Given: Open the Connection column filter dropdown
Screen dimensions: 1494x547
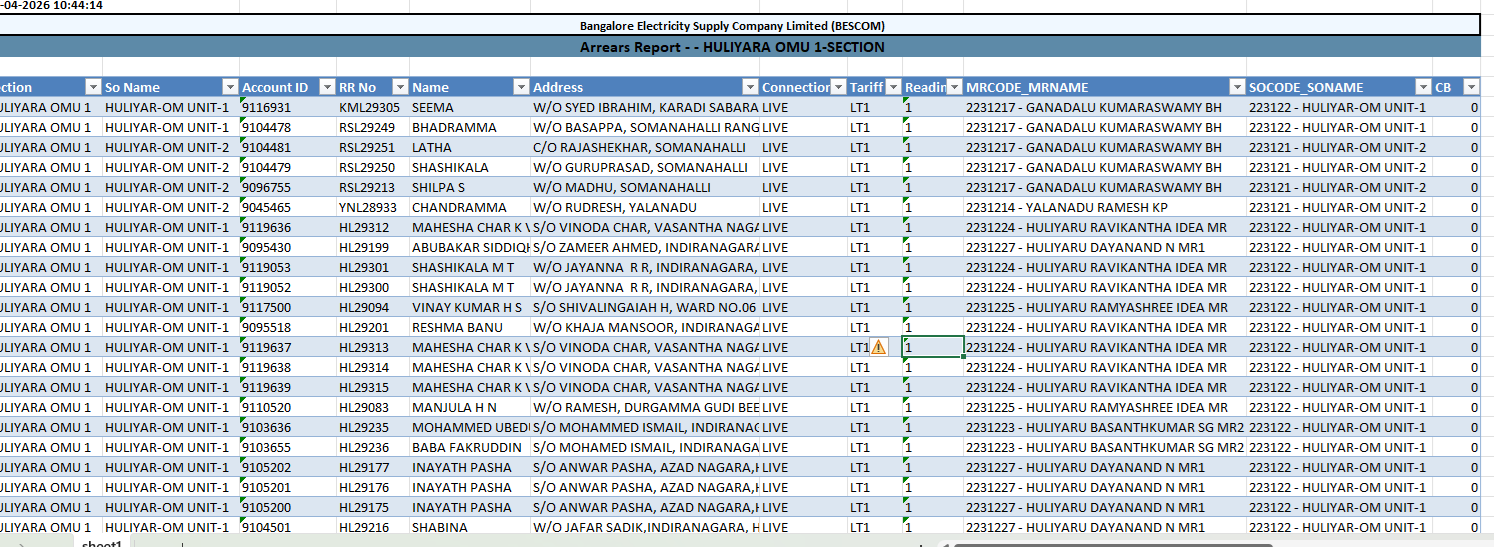Looking at the screenshot, I should click(x=838, y=87).
